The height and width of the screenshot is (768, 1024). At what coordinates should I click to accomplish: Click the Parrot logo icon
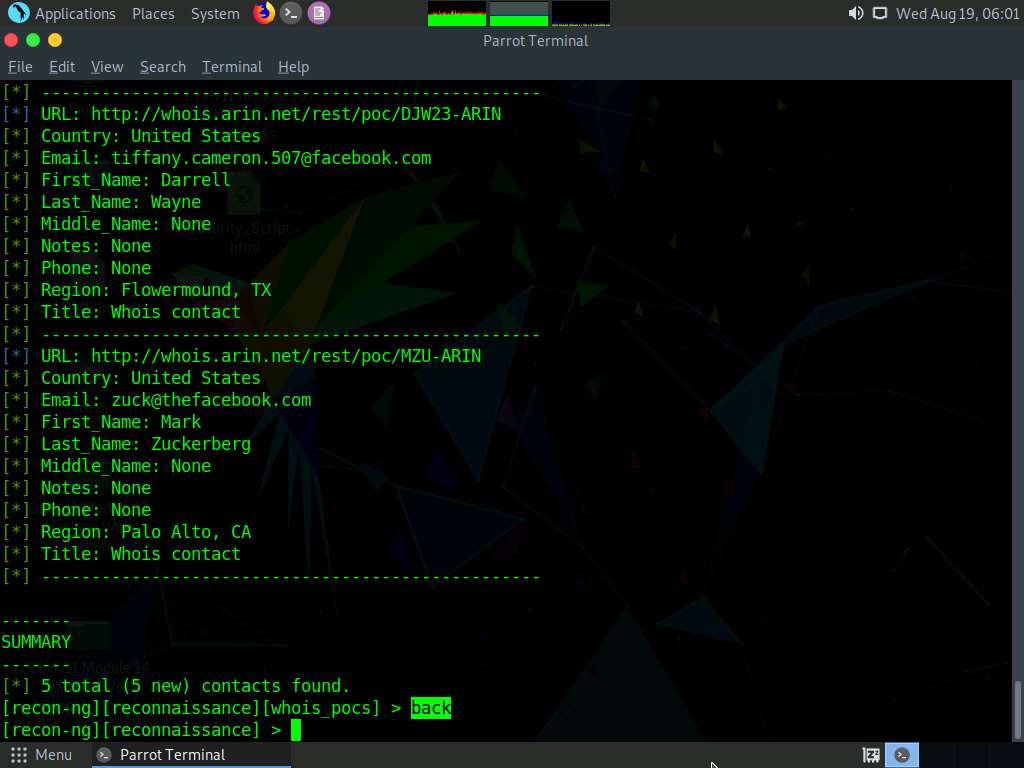[18, 13]
